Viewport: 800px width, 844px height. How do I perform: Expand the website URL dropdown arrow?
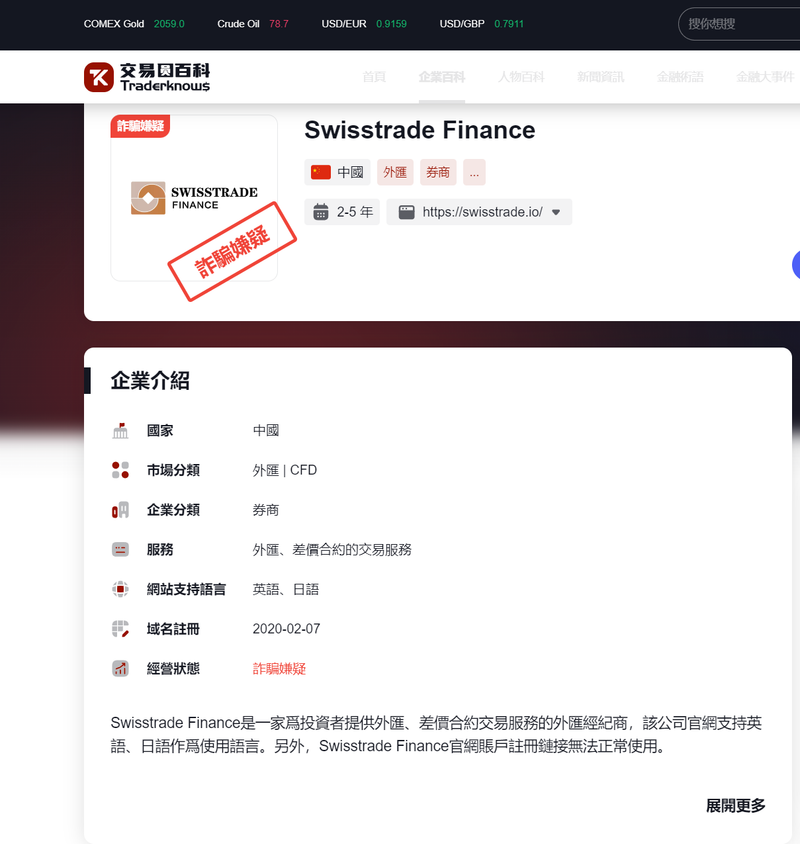(556, 212)
